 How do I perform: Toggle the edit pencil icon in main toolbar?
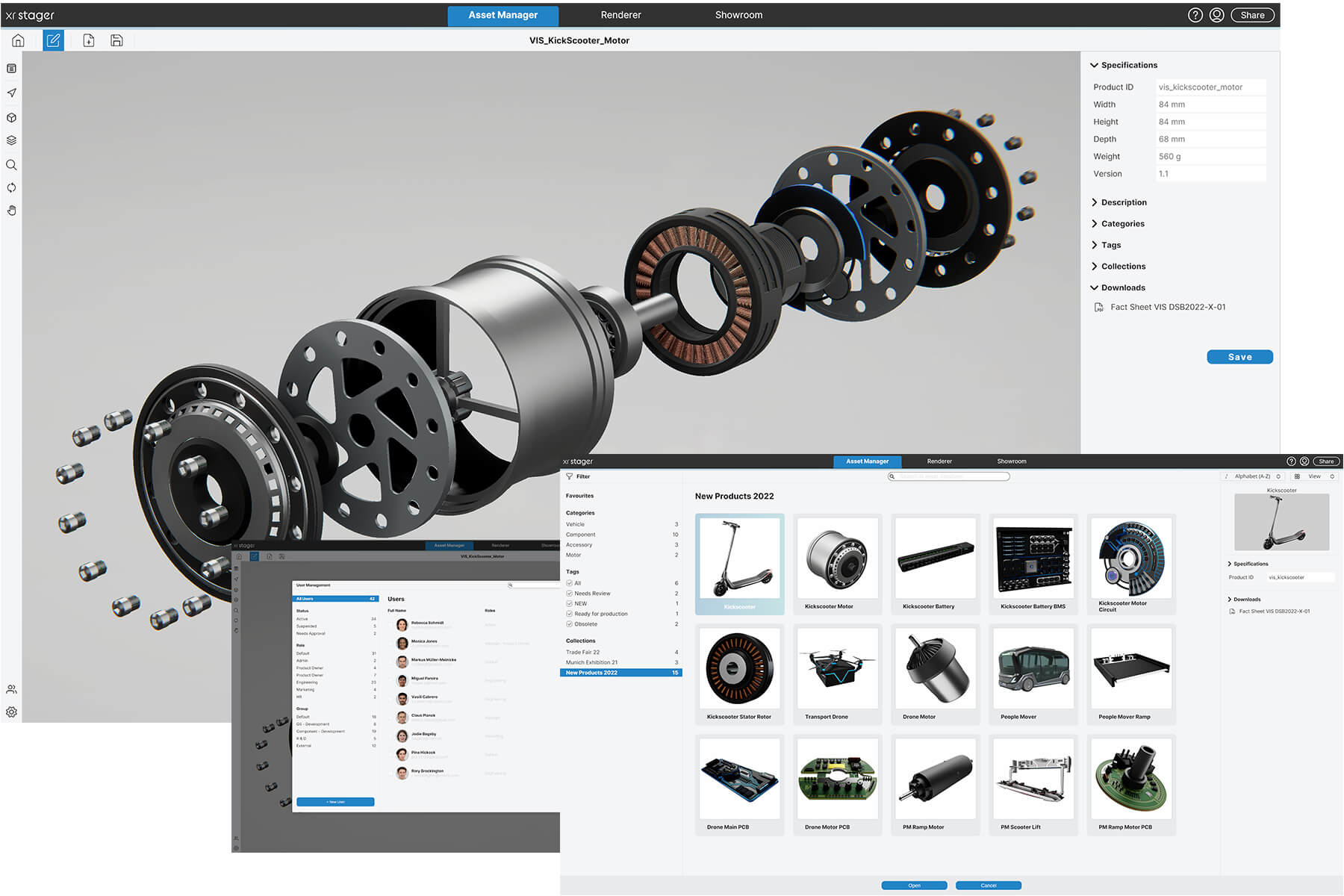coord(53,40)
